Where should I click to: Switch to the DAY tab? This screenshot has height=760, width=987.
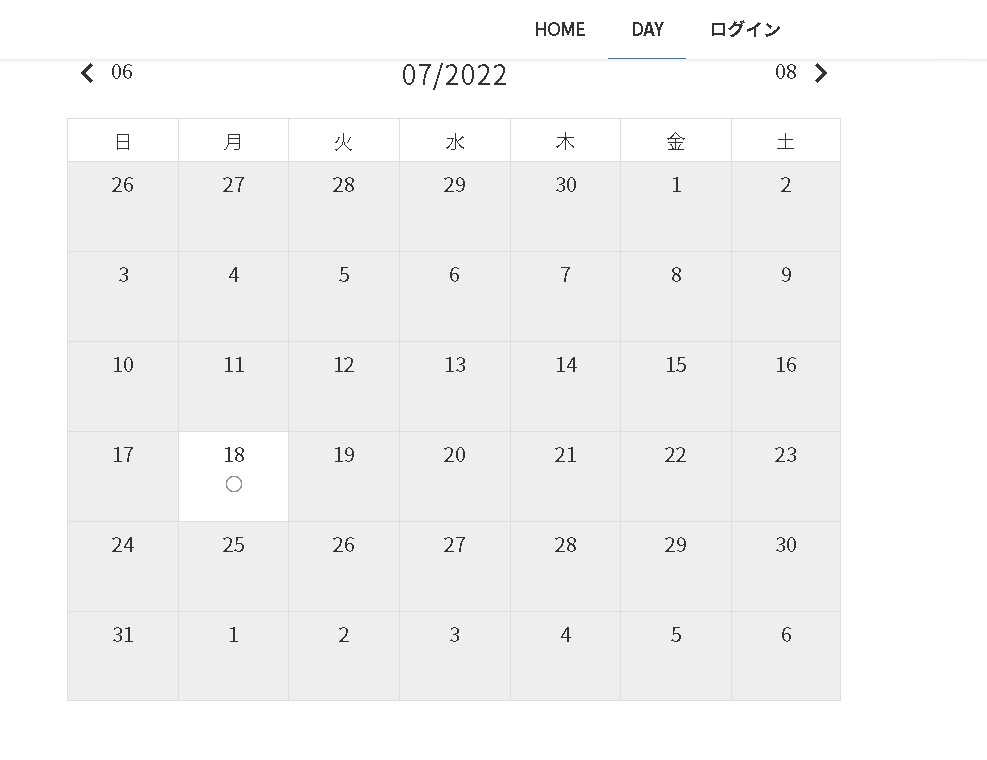[647, 30]
